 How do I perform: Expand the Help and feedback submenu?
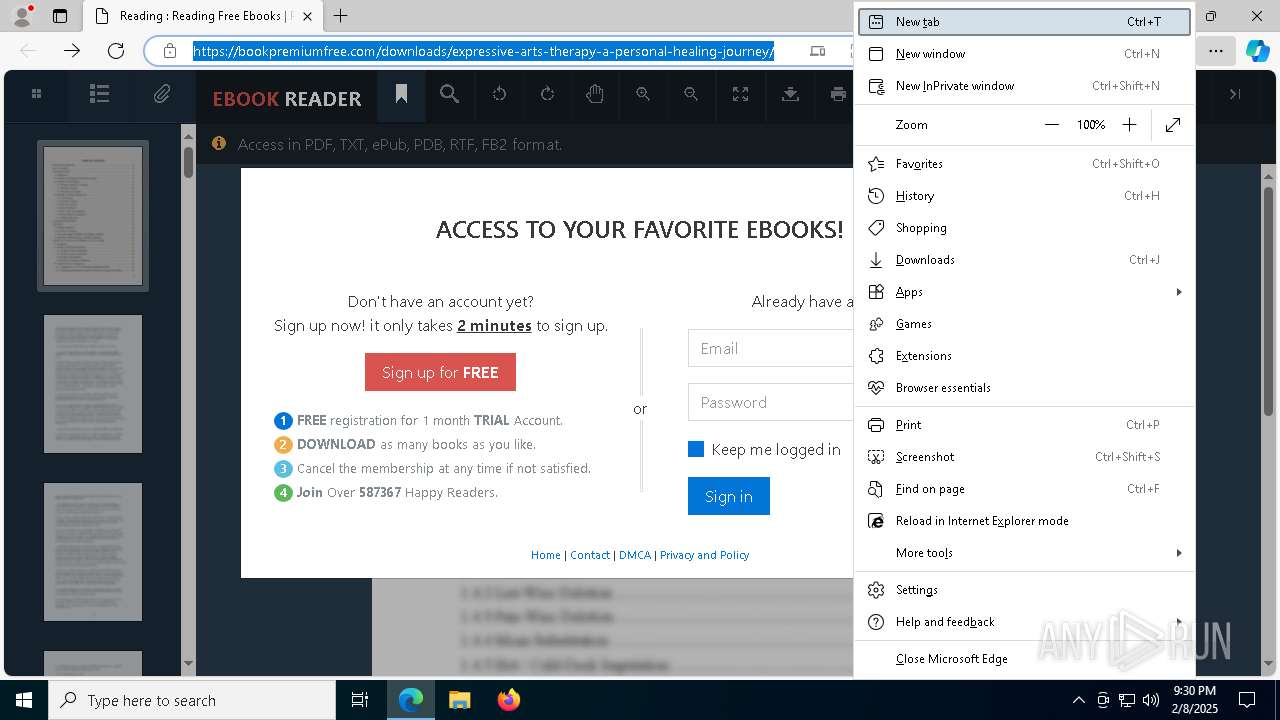(x=1025, y=622)
